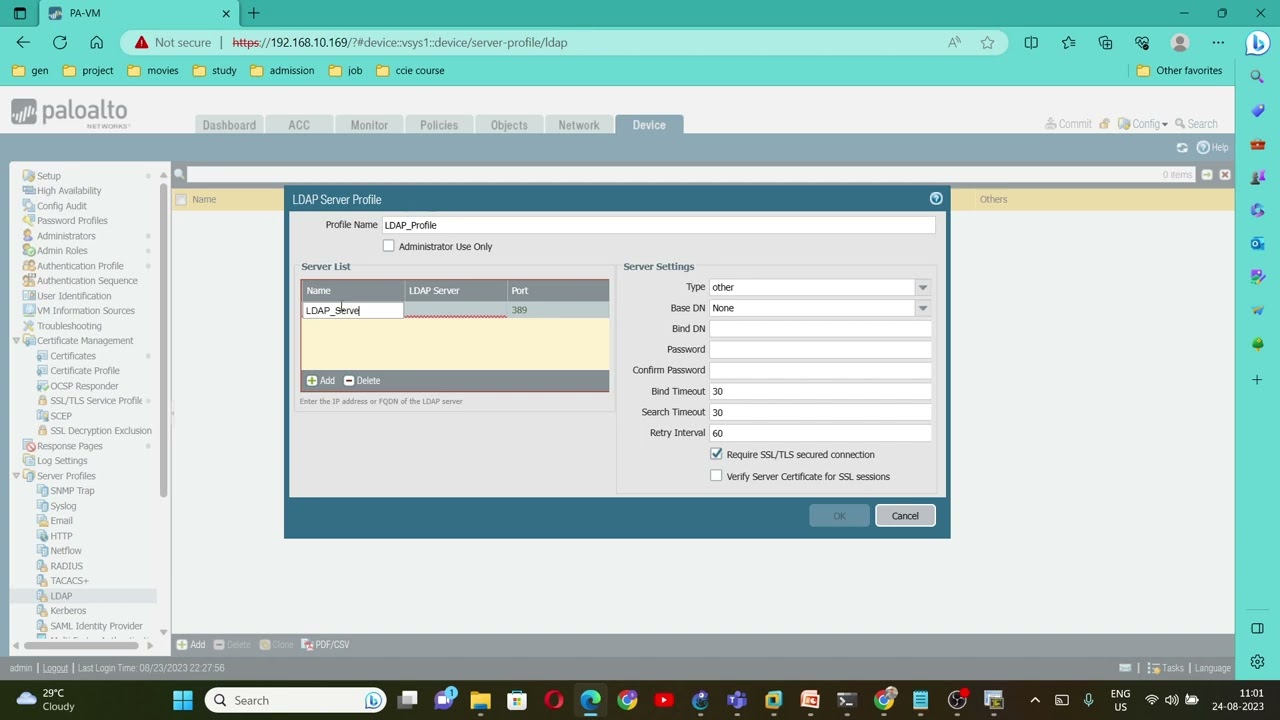This screenshot has width=1280, height=720.
Task: Click the Commit icon in top bar
Action: pyautogui.click(x=1051, y=124)
